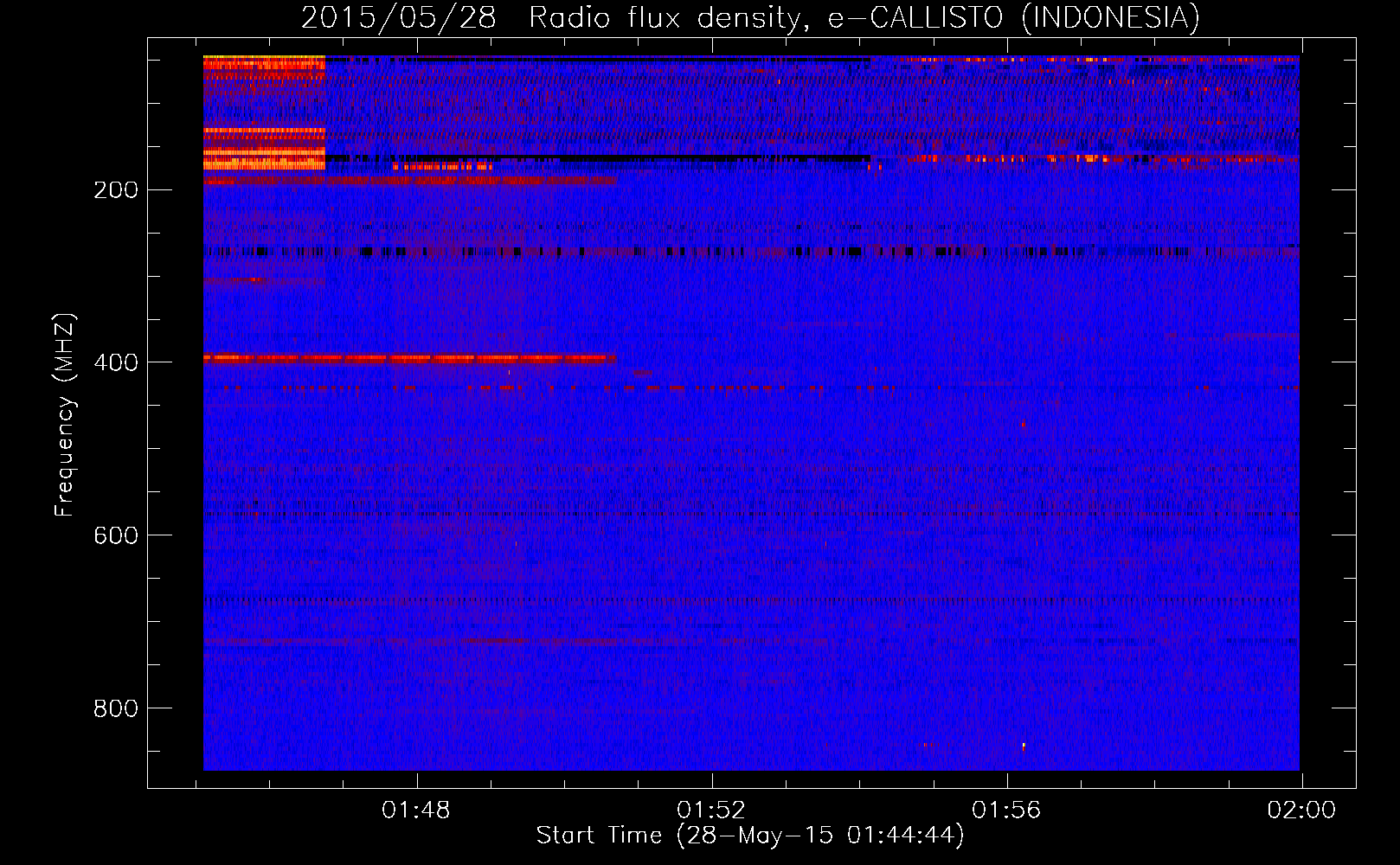Click the 200 frequency tick label
This screenshot has width=1400, height=865.
pyautogui.click(x=116, y=190)
